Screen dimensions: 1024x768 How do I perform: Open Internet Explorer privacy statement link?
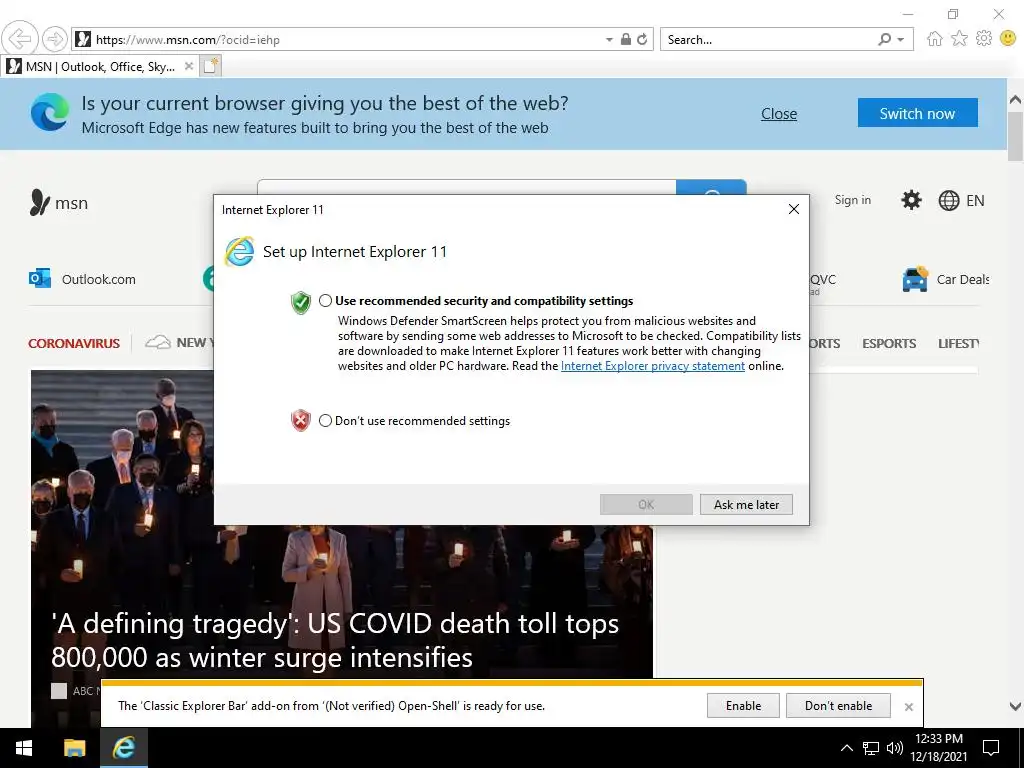652,366
